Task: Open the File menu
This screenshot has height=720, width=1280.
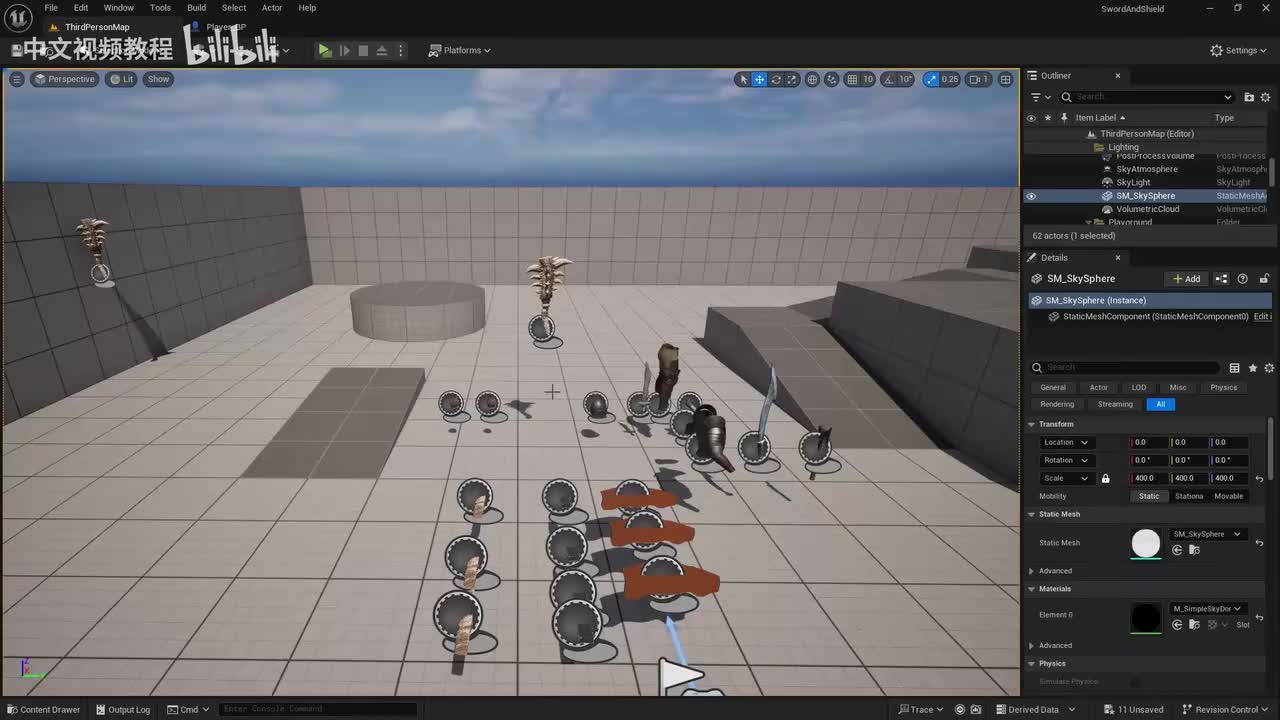Action: click(51, 8)
